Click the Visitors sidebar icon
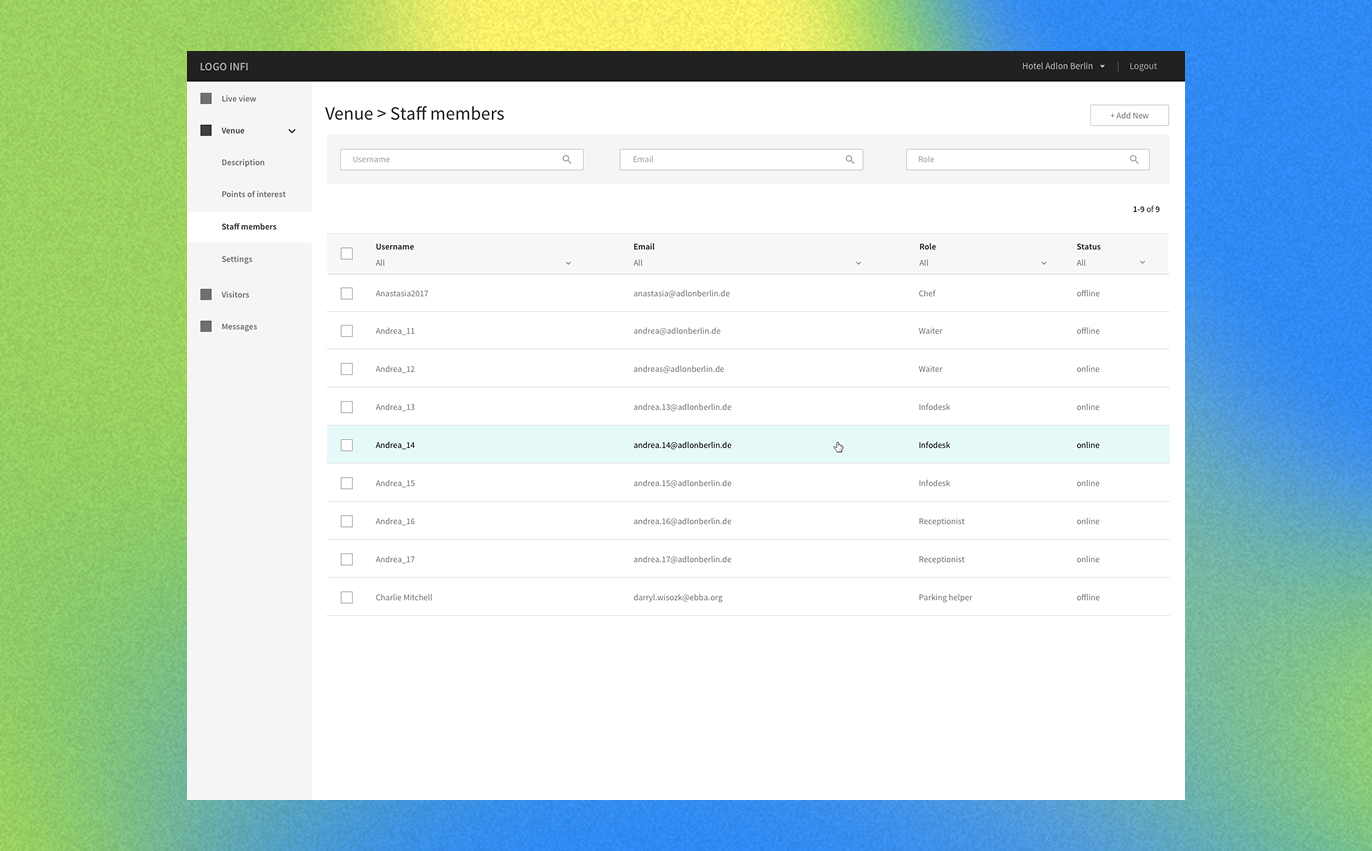The height and width of the screenshot is (851, 1372). (x=206, y=295)
